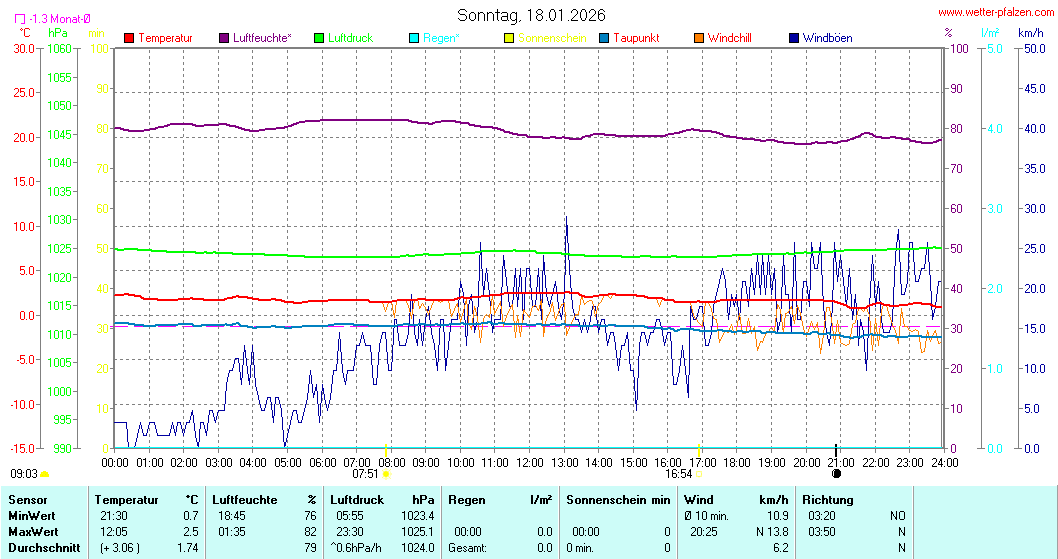Click the moon phase icon below 21:00

[837, 474]
